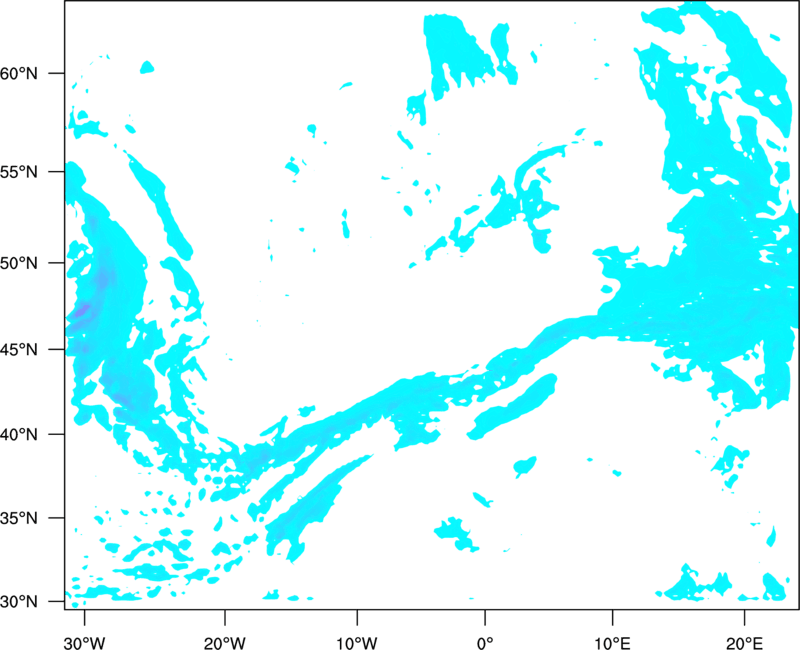Click the 0° longitude label

[485, 643]
